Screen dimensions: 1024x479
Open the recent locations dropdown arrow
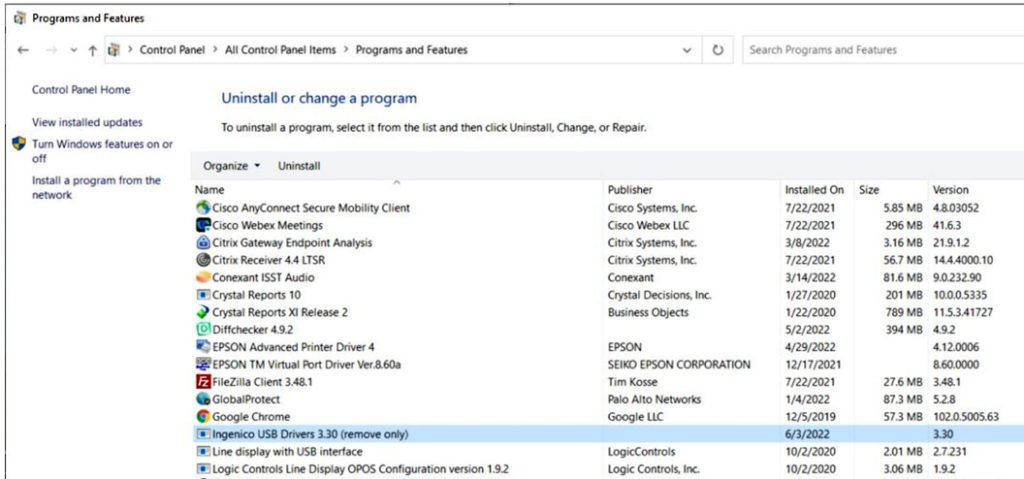pos(73,50)
